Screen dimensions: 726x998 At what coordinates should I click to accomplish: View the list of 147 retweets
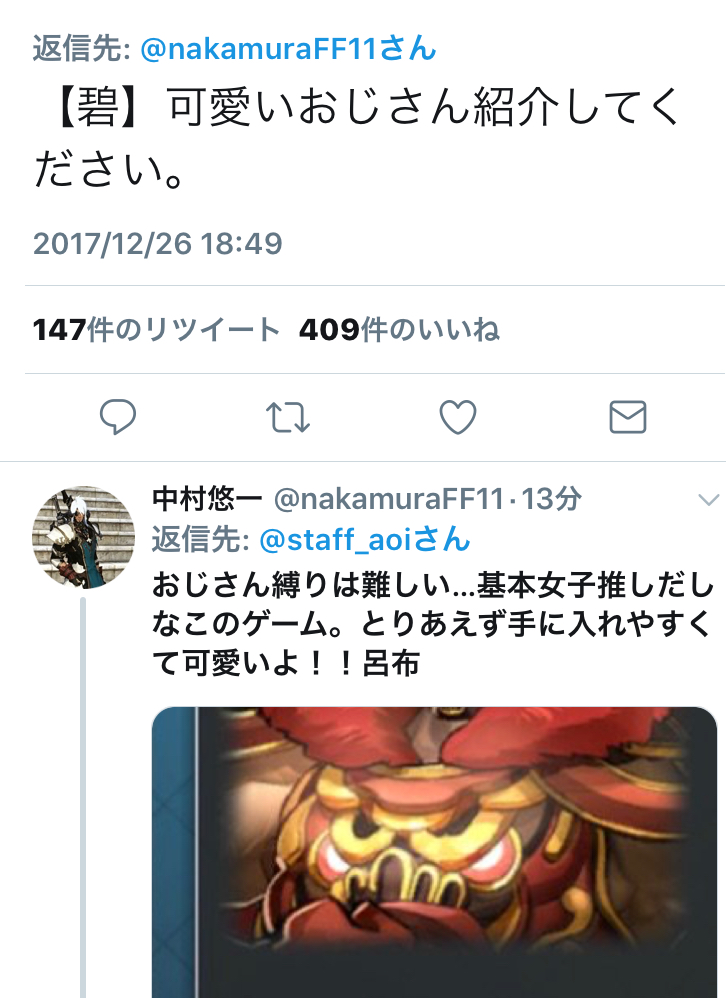(x=157, y=330)
